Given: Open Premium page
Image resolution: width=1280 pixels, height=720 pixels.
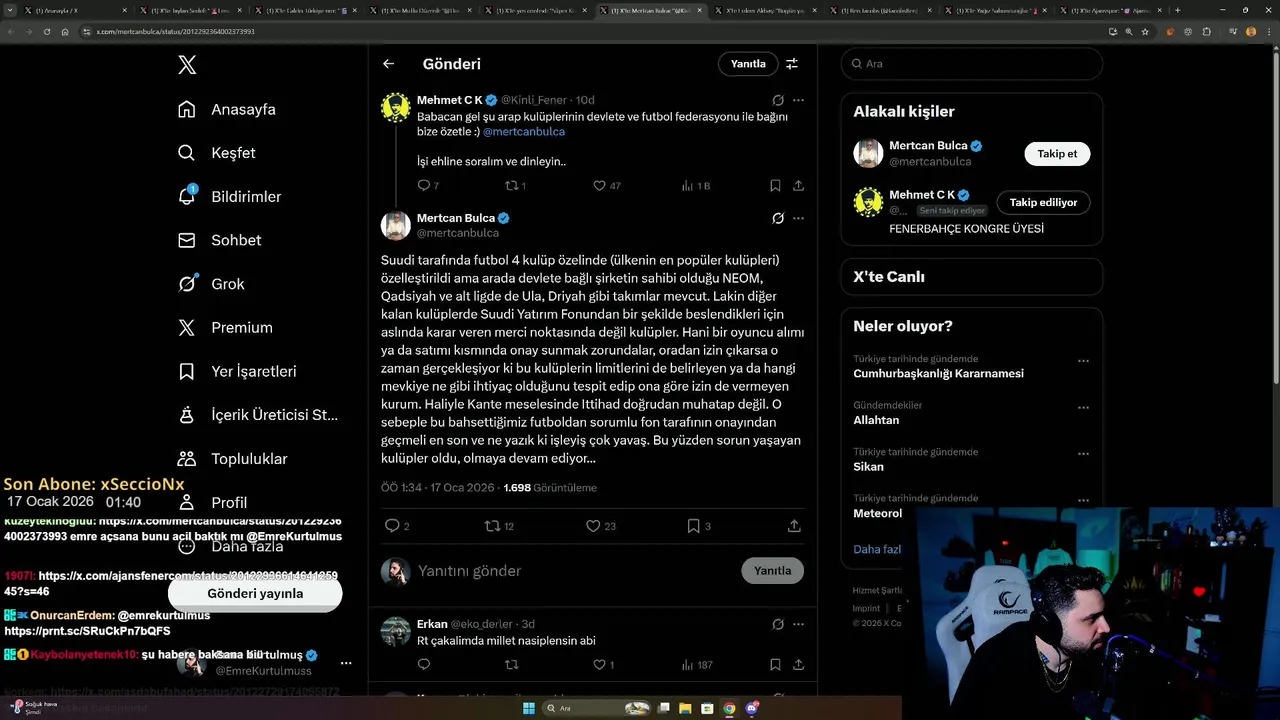Looking at the screenshot, I should click(225, 327).
